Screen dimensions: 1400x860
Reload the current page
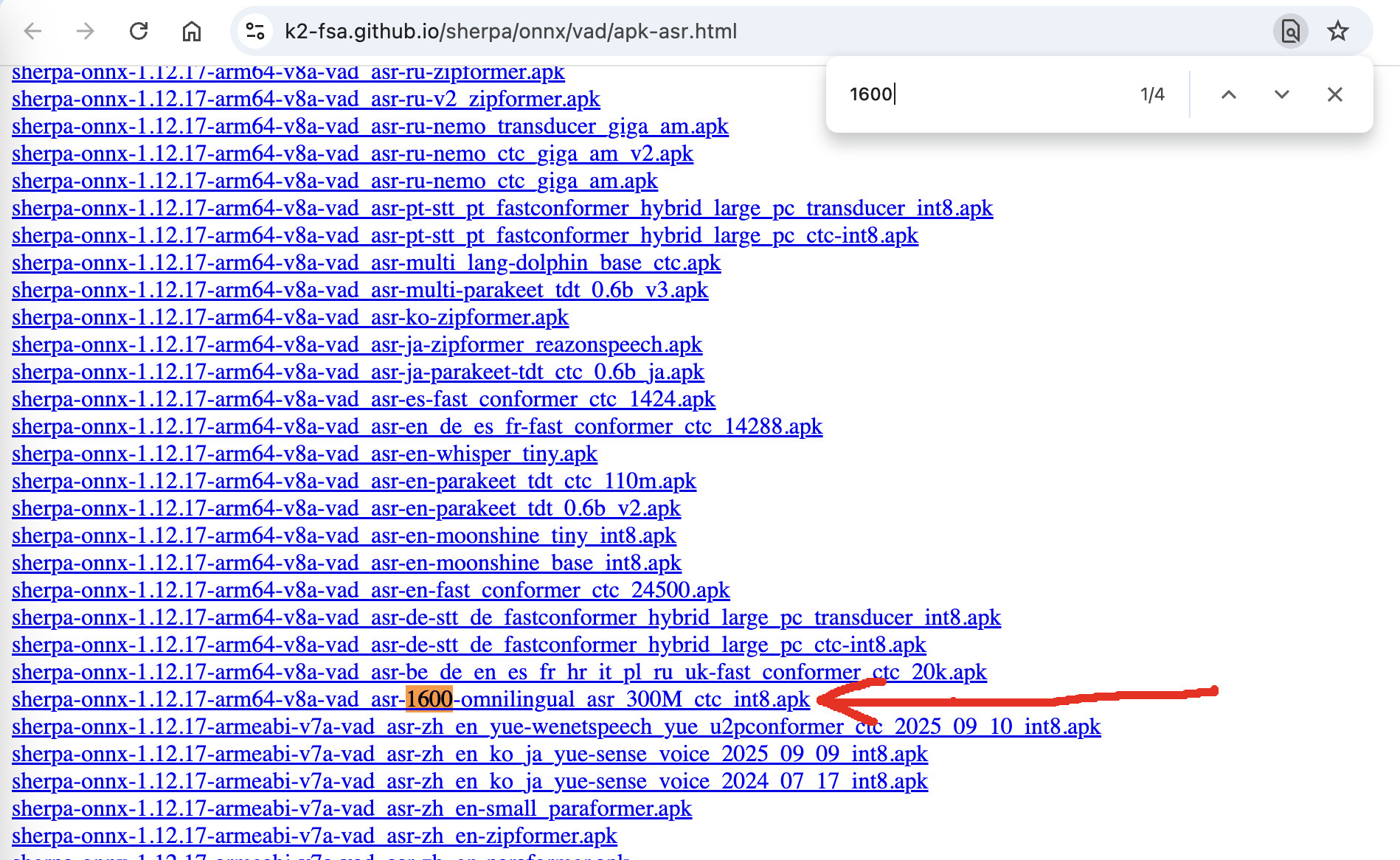(139, 31)
